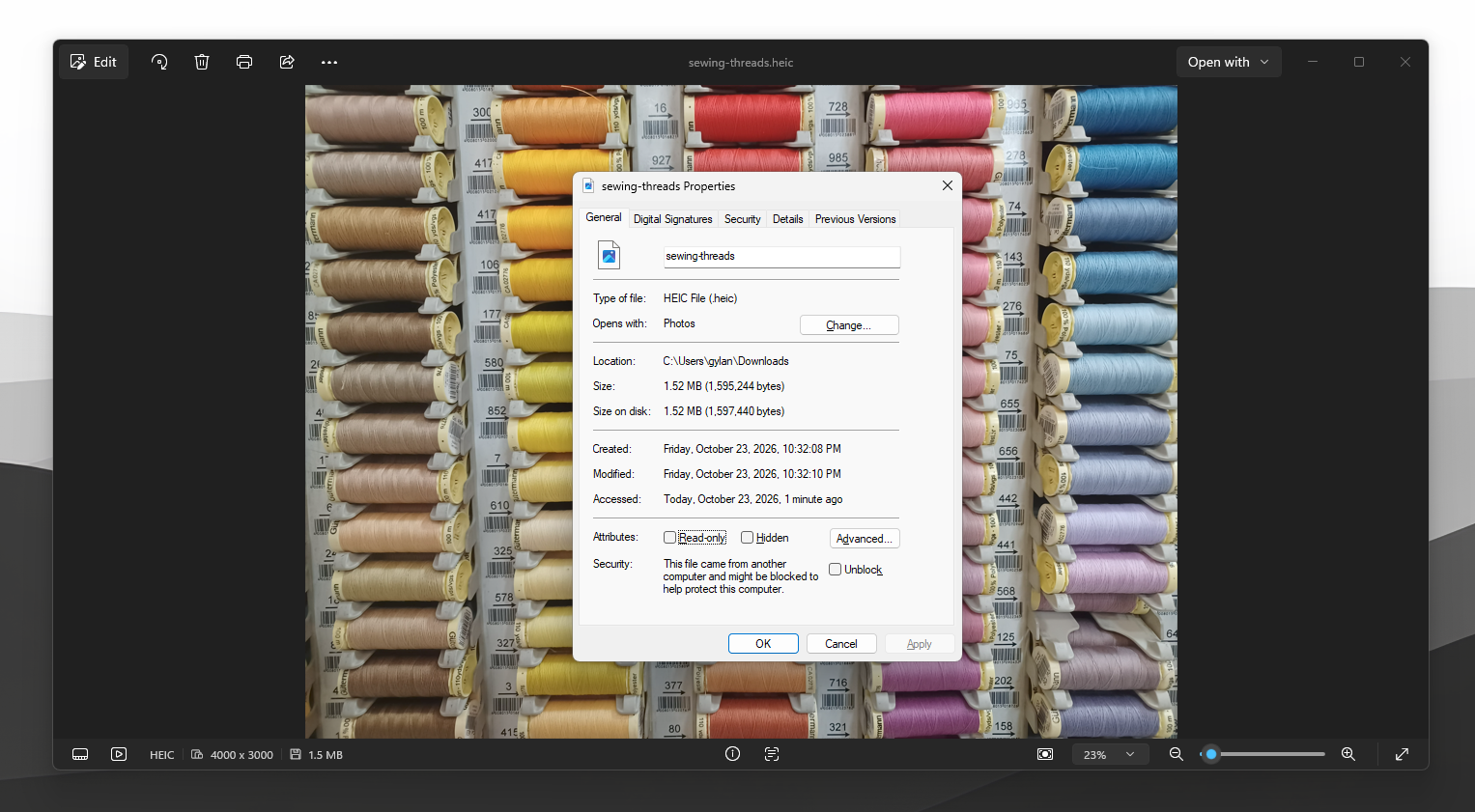Click the zoom in magnifier icon
The image size is (1475, 812).
(x=1348, y=754)
